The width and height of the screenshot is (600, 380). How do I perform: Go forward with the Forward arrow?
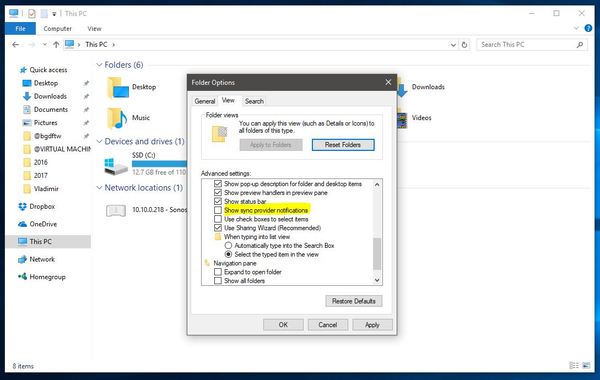[32, 45]
